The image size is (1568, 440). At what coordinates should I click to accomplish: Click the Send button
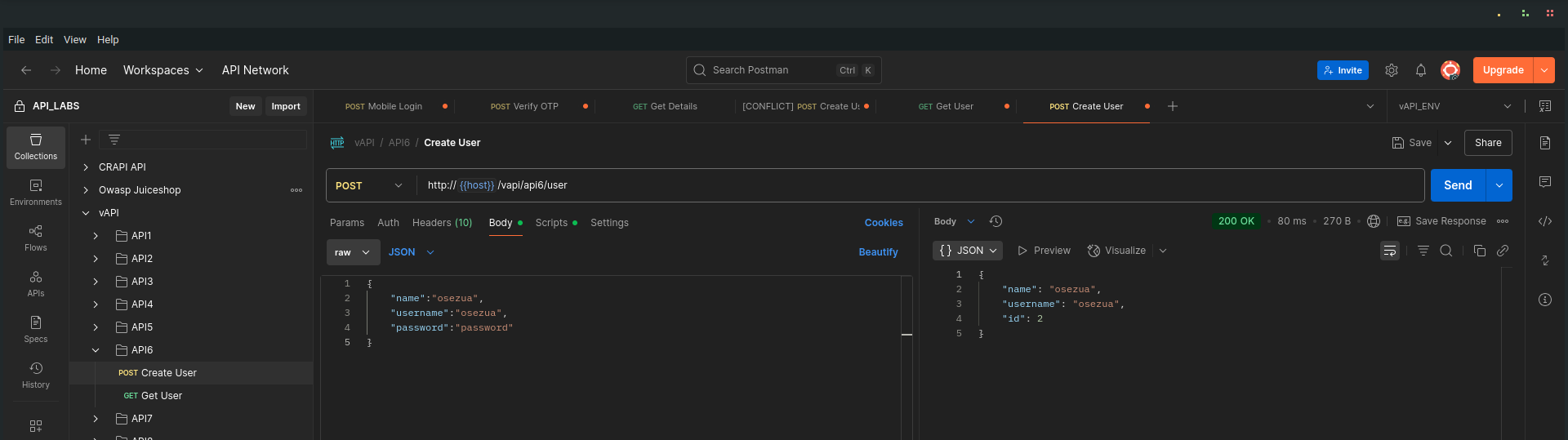1459,185
